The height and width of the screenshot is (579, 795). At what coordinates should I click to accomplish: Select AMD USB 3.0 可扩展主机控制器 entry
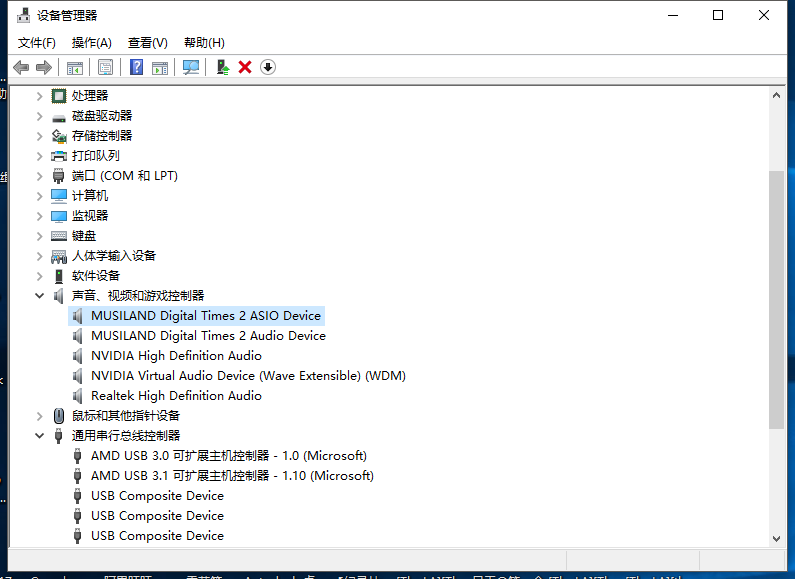tap(228, 456)
